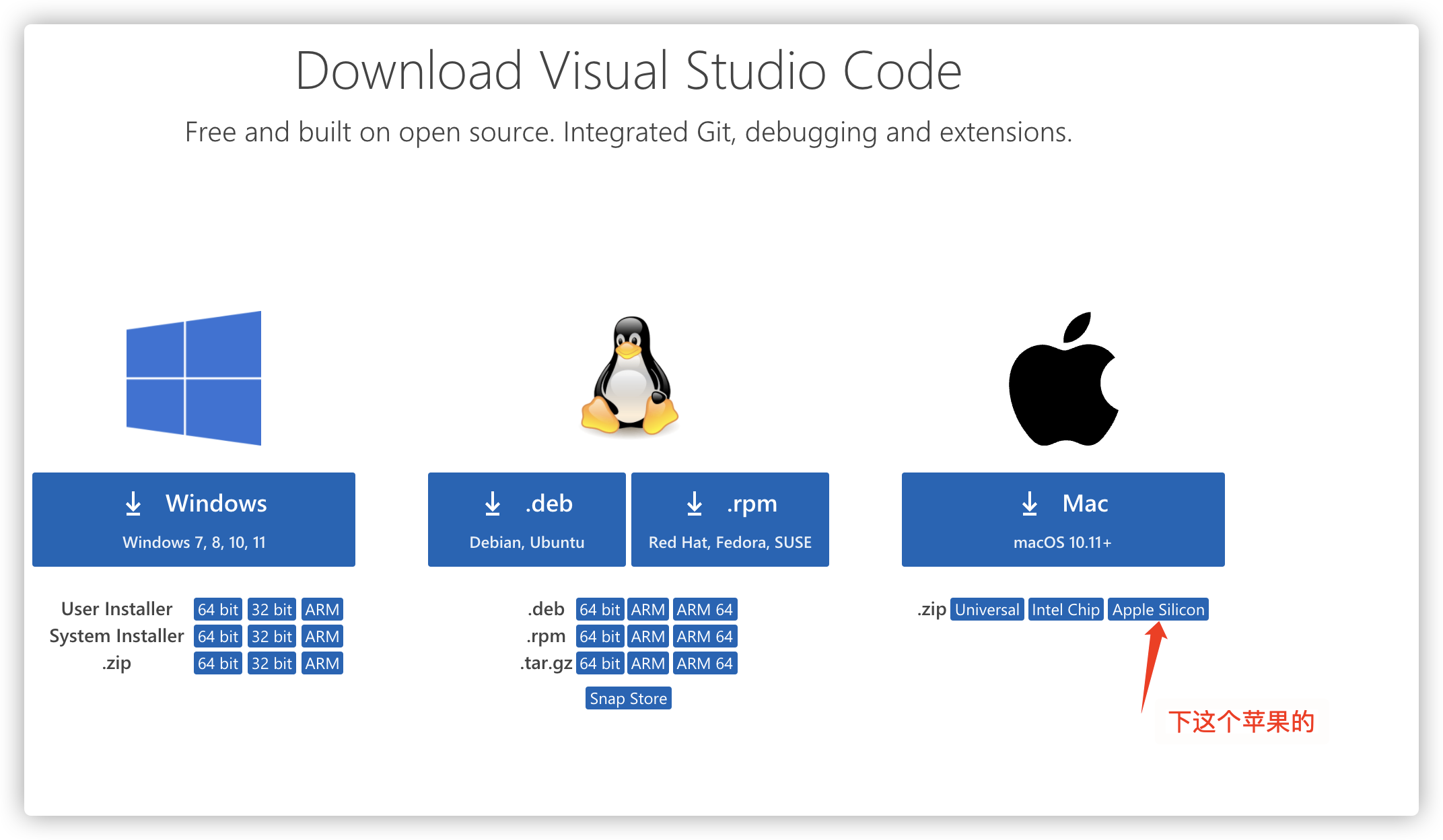Download User Installer ARM for Windows

[x=322, y=610]
